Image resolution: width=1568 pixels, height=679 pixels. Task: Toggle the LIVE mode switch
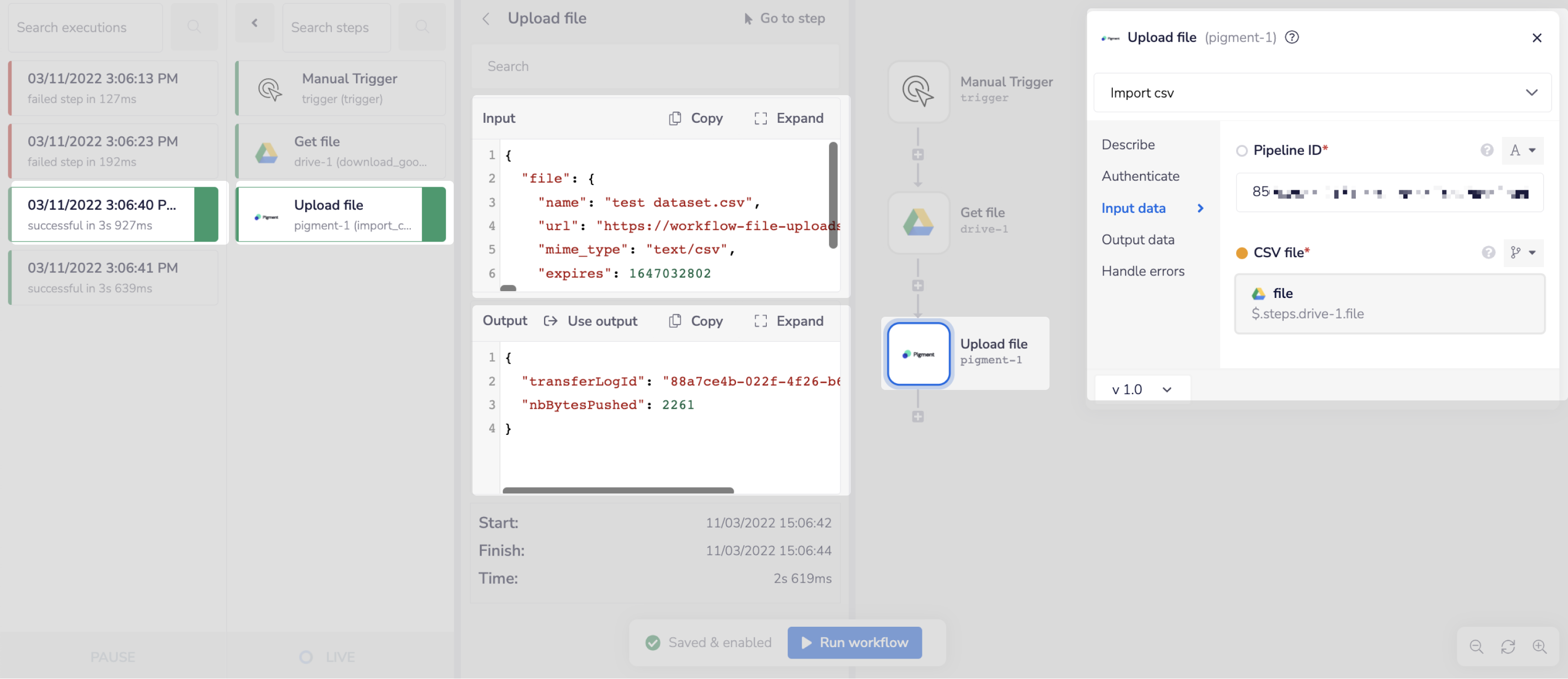[x=306, y=657]
